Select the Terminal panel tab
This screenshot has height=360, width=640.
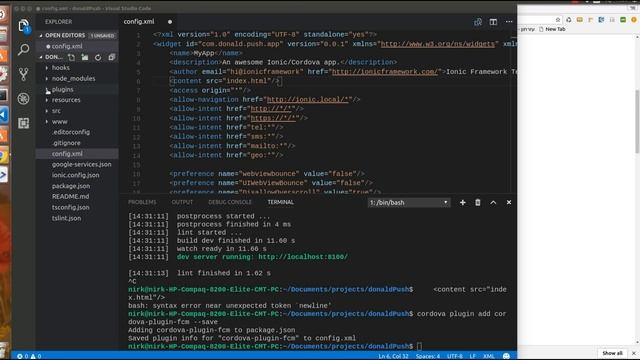pyautogui.click(x=280, y=202)
